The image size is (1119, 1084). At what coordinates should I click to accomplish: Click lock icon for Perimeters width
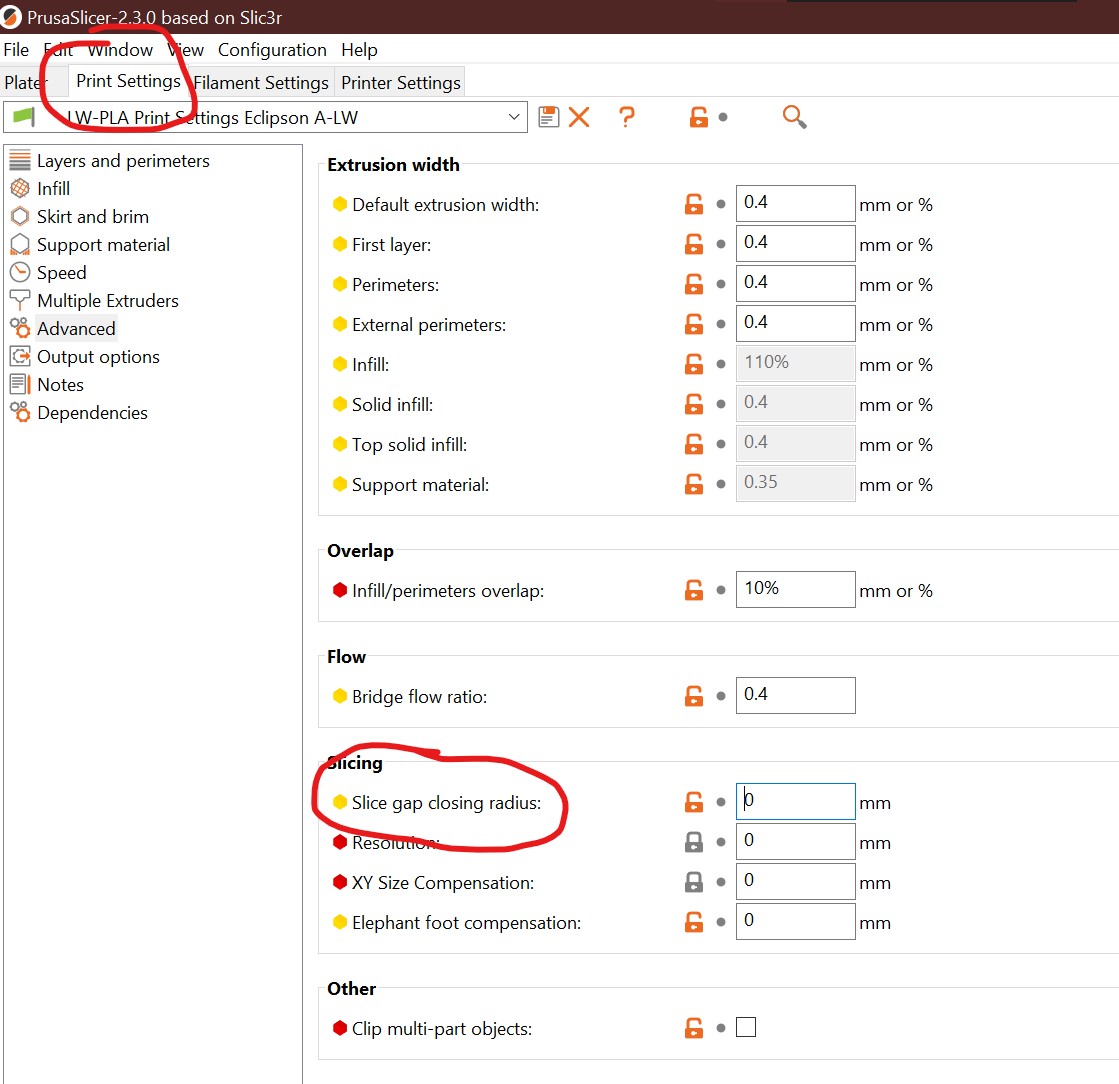694,284
